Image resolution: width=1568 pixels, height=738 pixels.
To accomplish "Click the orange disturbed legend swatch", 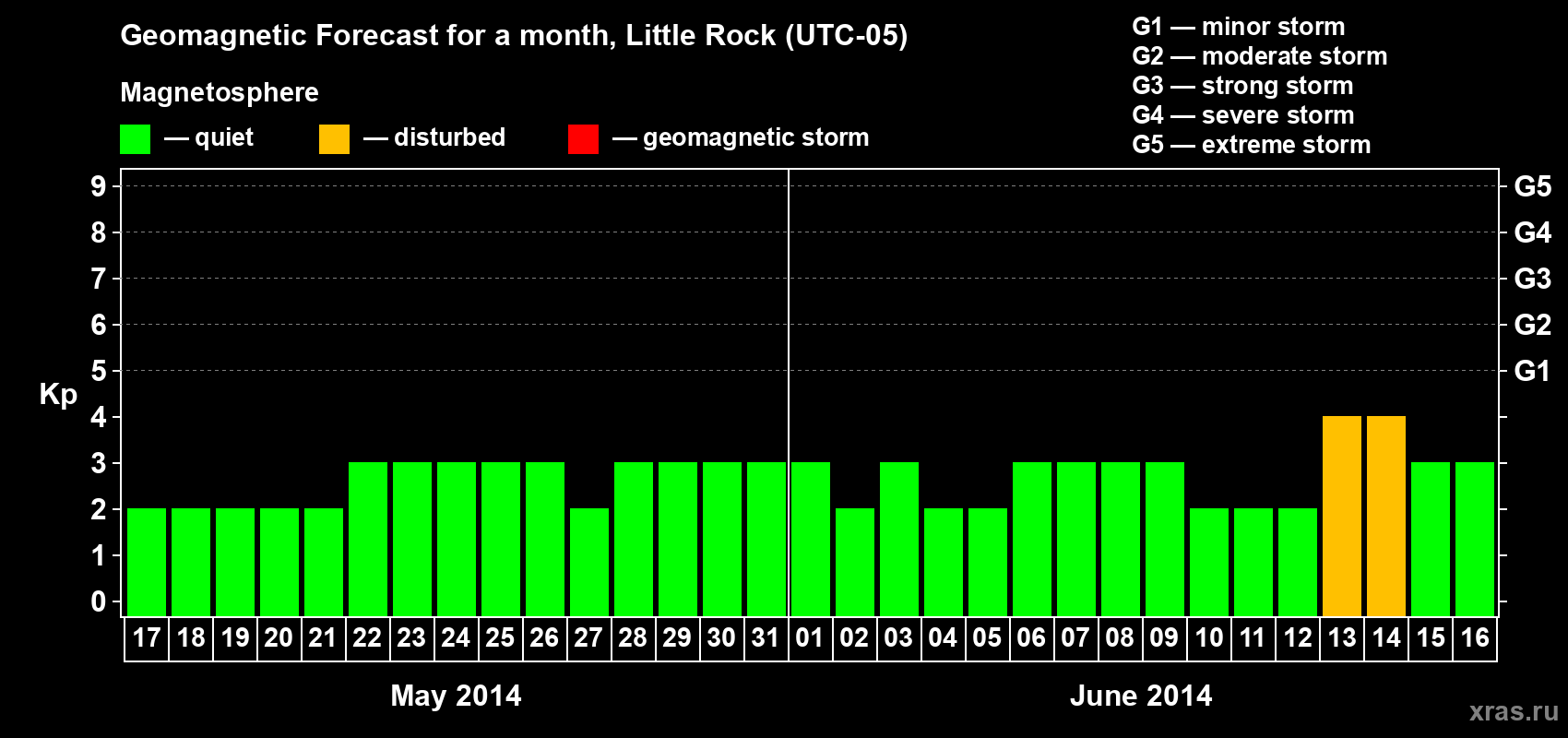I will [334, 139].
